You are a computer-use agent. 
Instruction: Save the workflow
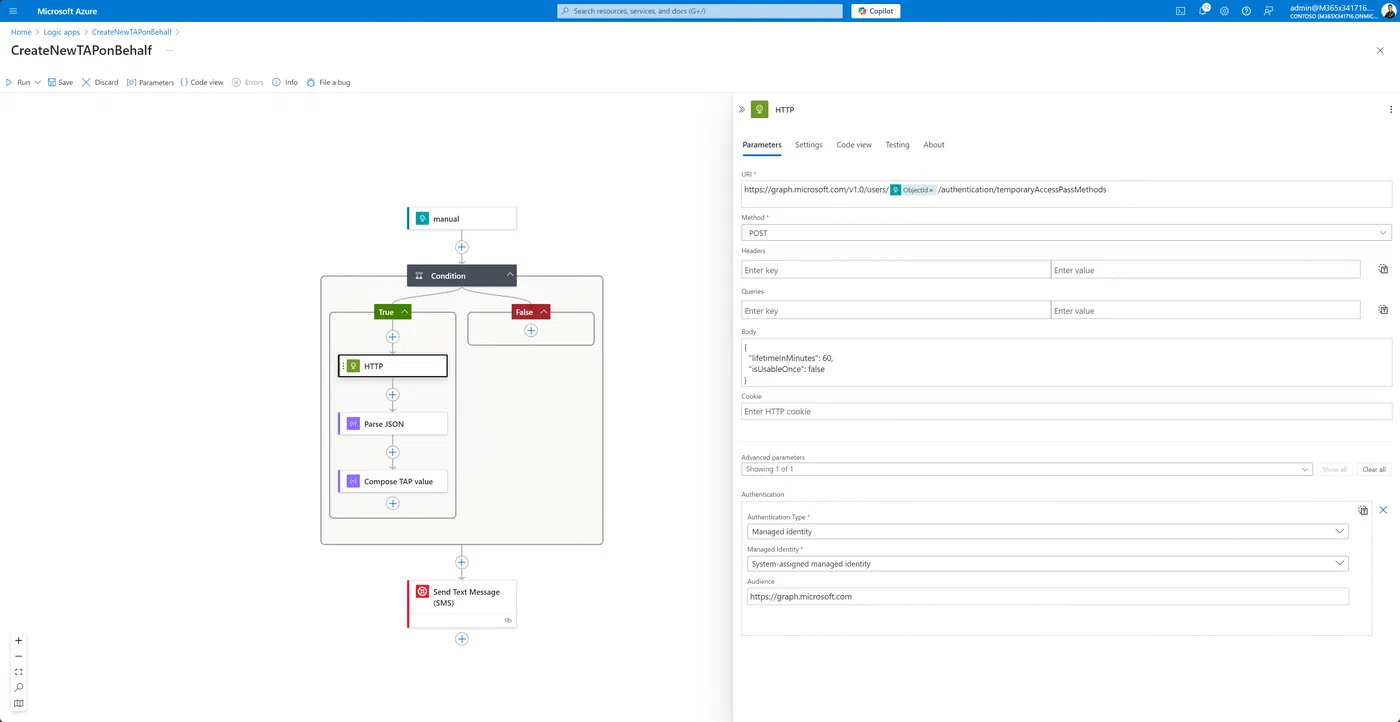pos(60,82)
